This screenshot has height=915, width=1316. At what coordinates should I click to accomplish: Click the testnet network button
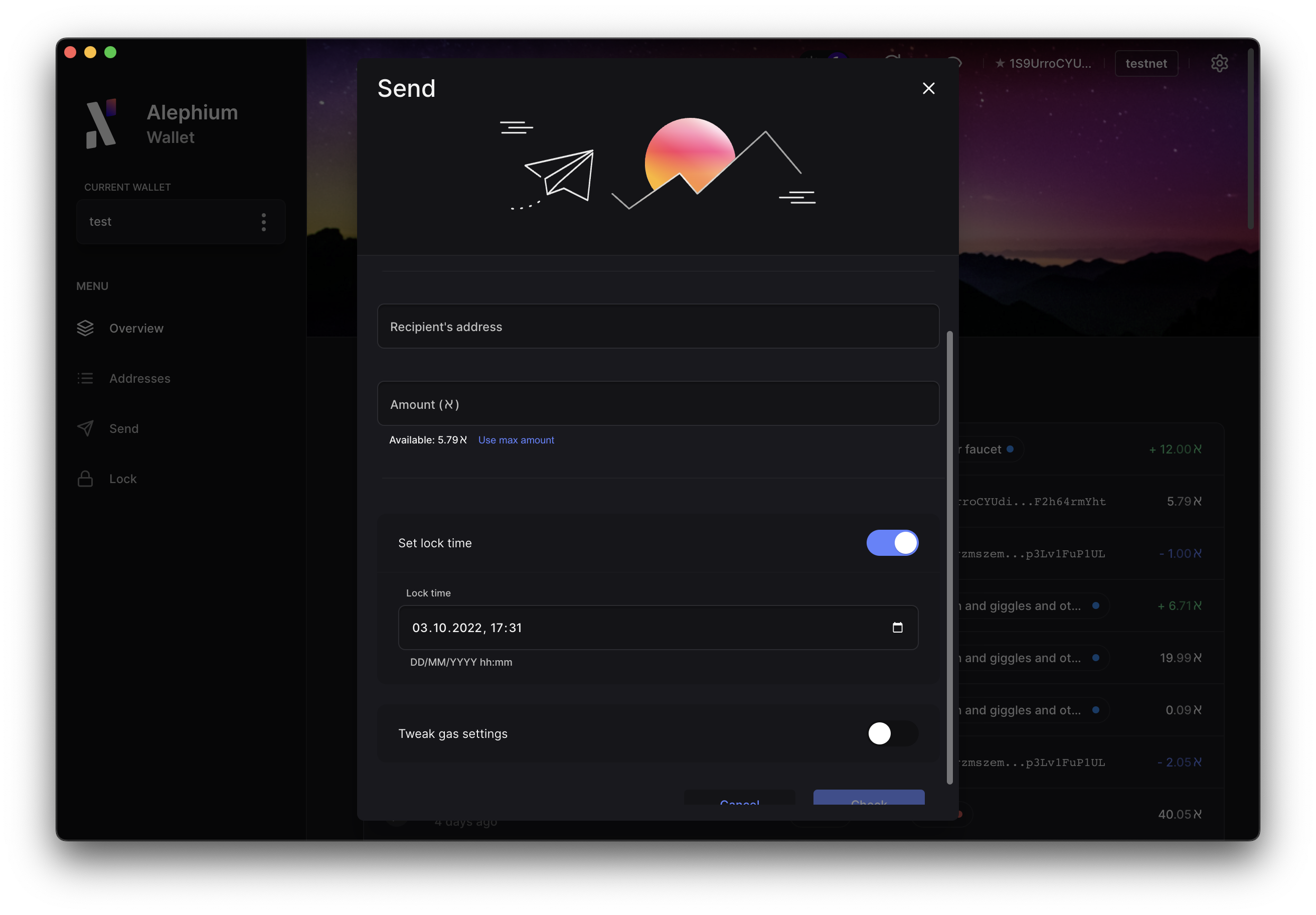point(1146,63)
